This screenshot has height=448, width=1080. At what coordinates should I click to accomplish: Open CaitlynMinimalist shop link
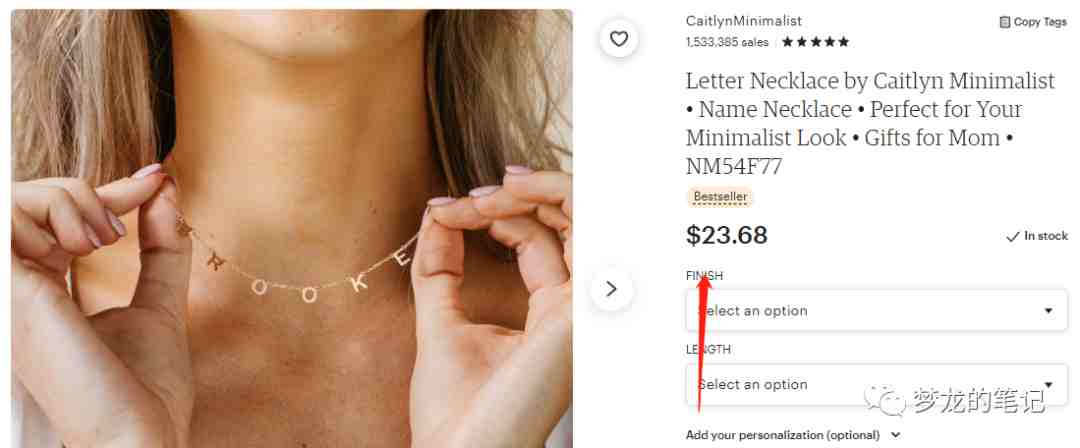coord(744,21)
